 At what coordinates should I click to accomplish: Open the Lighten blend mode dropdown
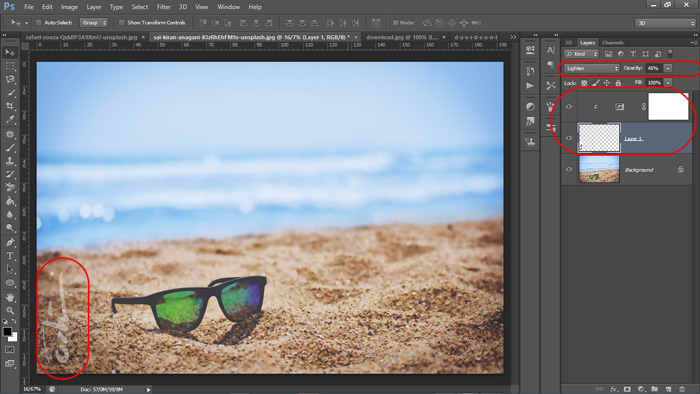click(592, 68)
